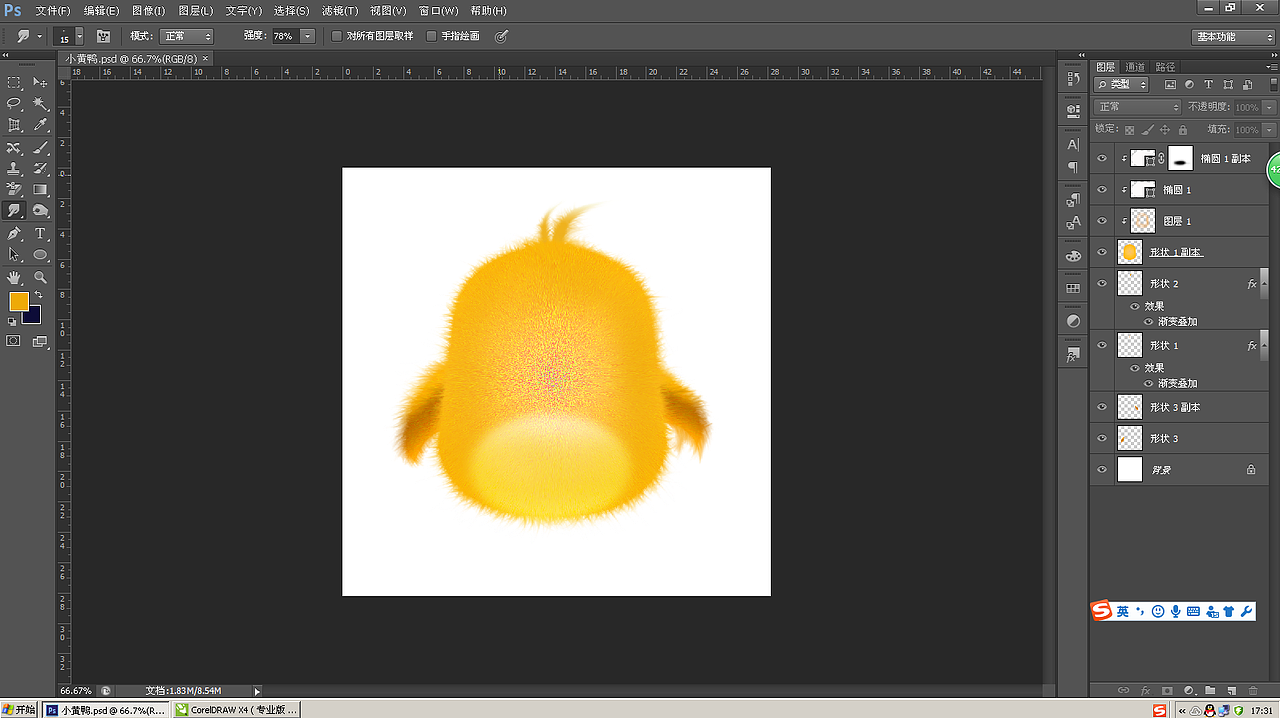Select the Smudge tool in toolbox

pos(14,211)
